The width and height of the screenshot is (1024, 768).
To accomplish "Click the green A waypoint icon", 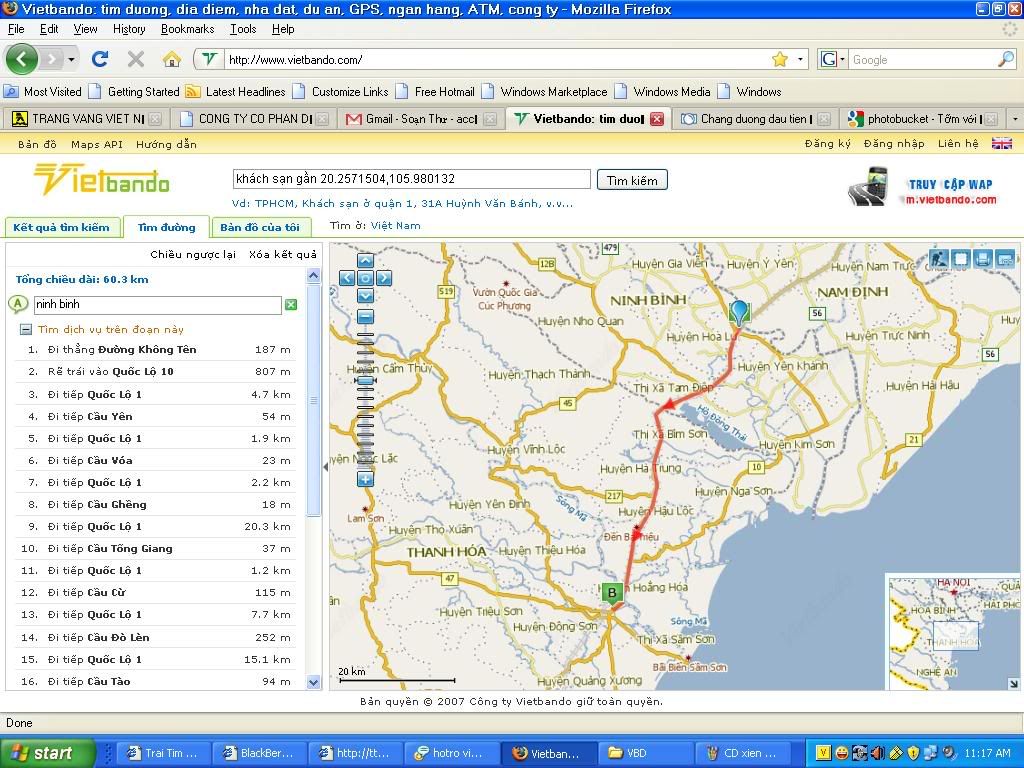I will coord(18,304).
